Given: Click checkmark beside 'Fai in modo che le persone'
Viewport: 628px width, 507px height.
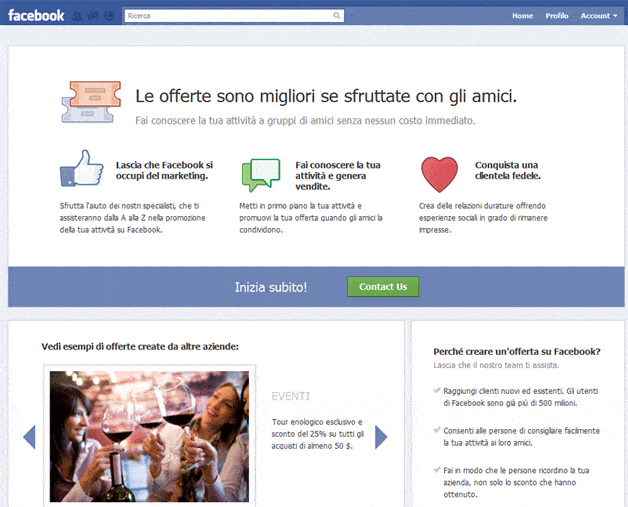Looking at the screenshot, I should coord(437,470).
